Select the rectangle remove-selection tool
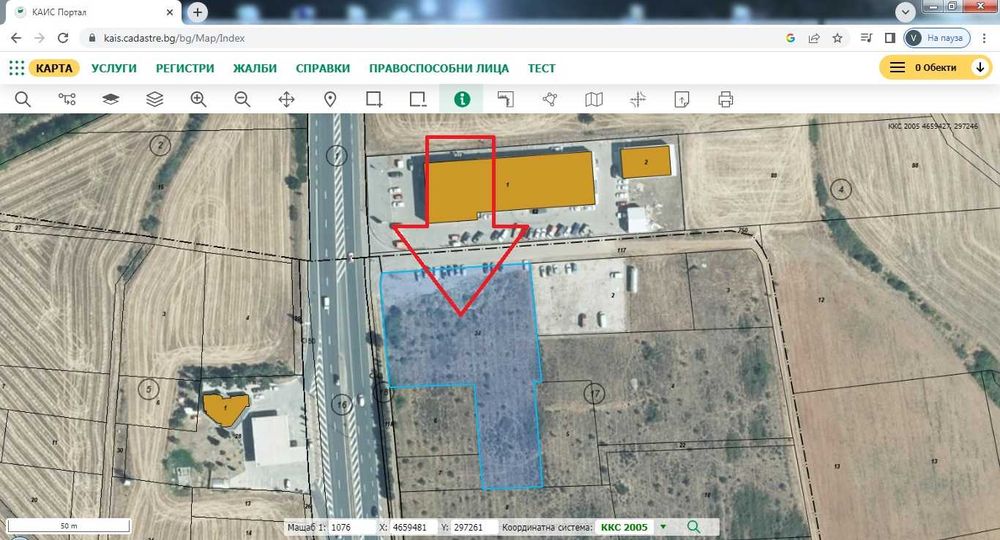The height and width of the screenshot is (540, 1000). (x=418, y=99)
